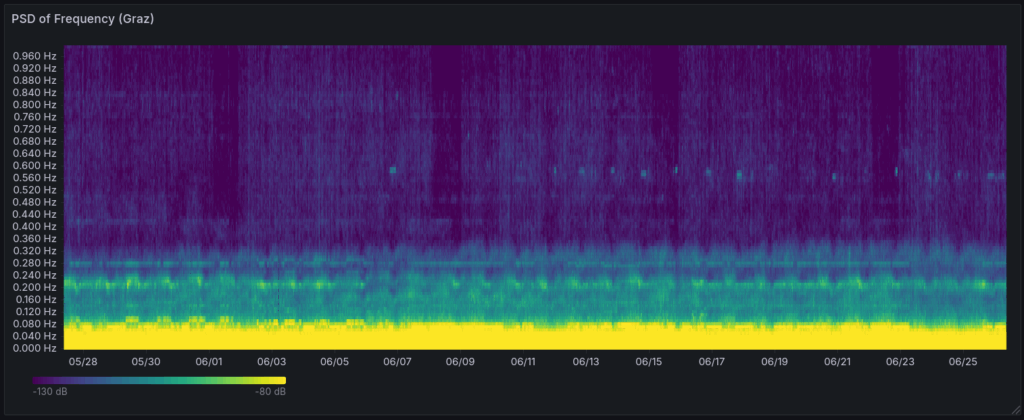Click the 06/15 date label
Image resolution: width=1024 pixels, height=420 pixels.
649,361
